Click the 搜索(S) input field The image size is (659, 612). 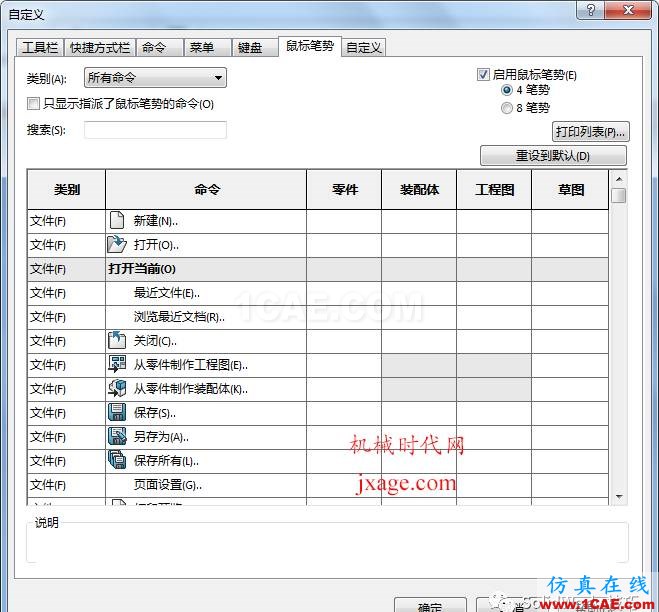click(x=155, y=130)
